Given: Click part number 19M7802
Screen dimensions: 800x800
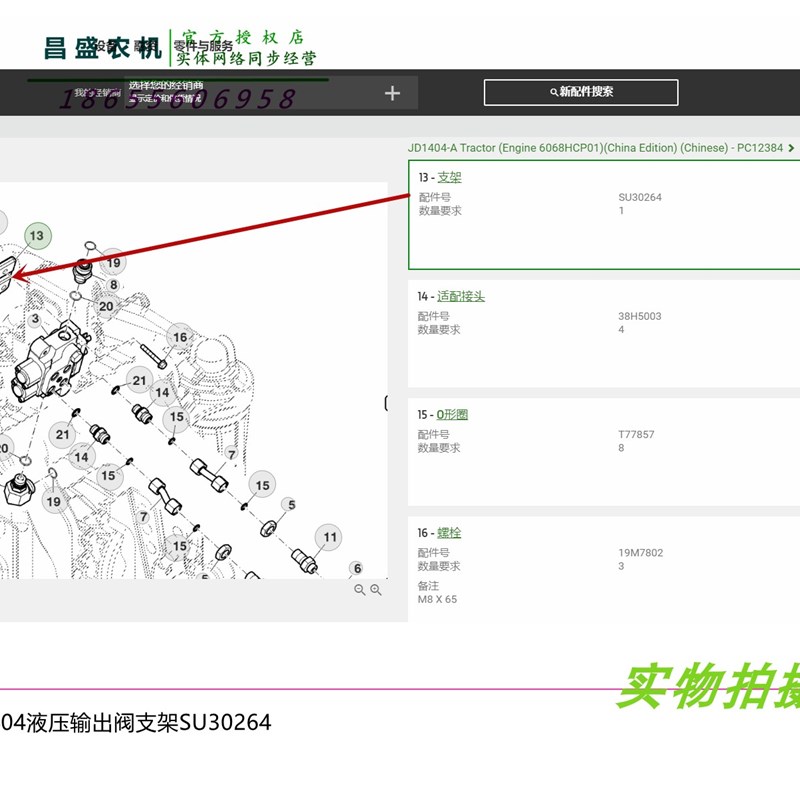Looking at the screenshot, I should pos(641,553).
